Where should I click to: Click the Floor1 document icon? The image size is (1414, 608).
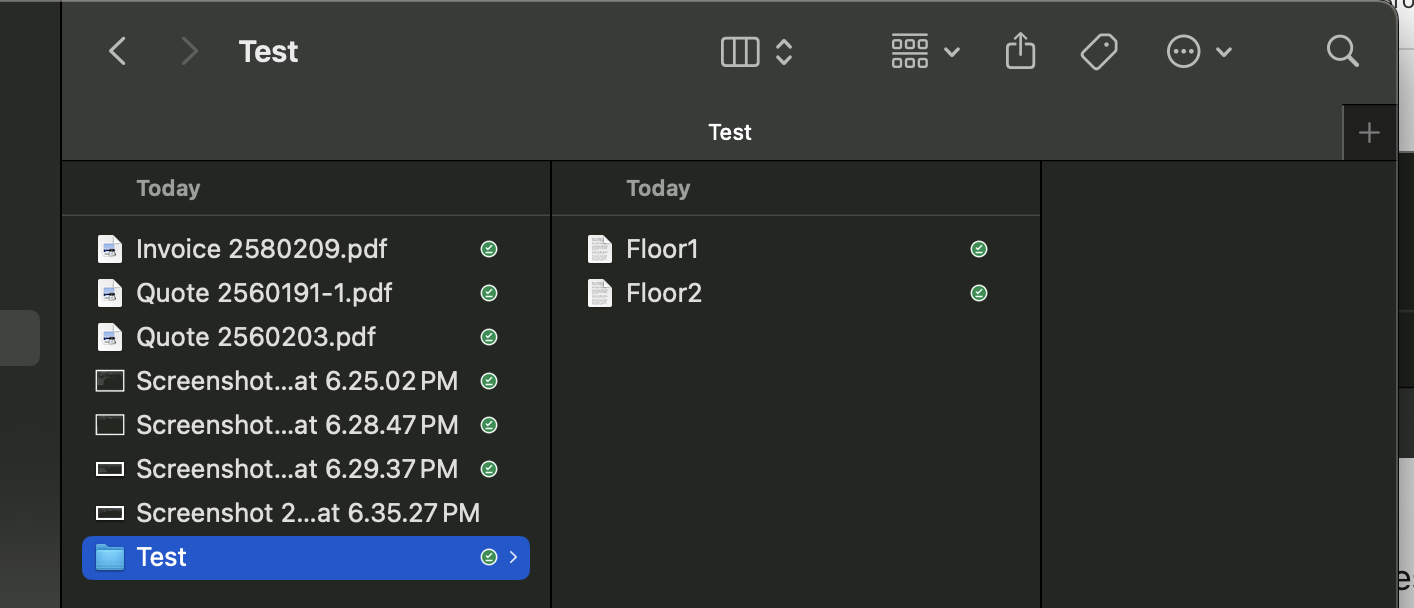coord(600,249)
